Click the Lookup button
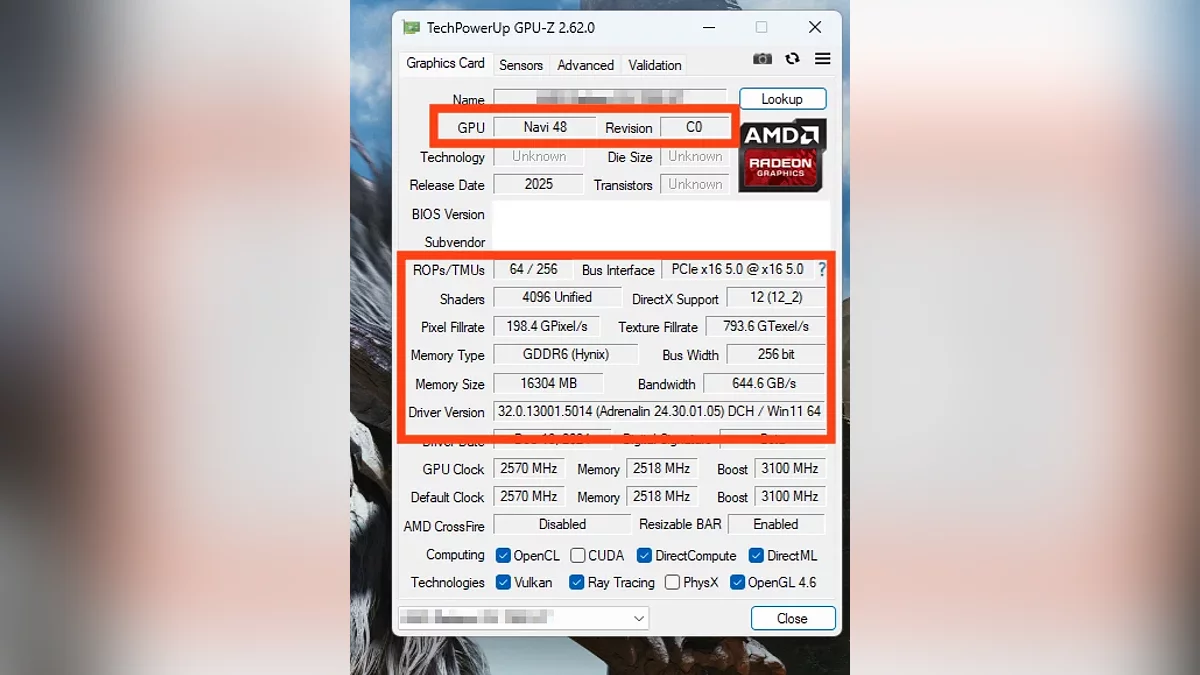The height and width of the screenshot is (675, 1200). pos(782,99)
